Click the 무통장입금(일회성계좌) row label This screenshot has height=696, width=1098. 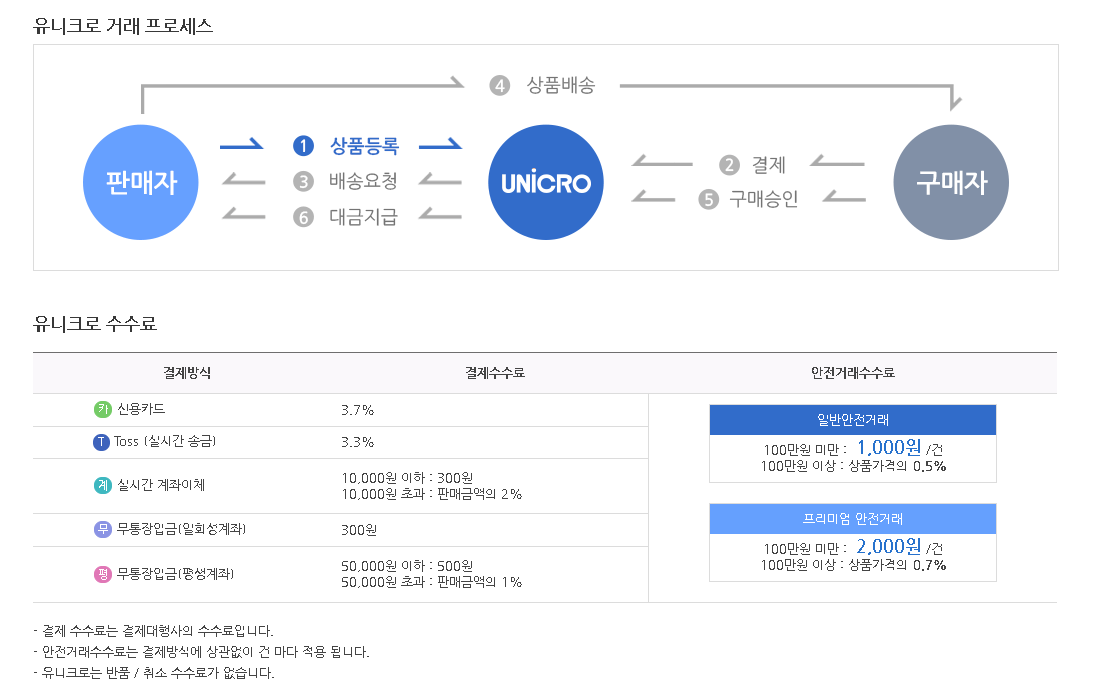pos(181,529)
